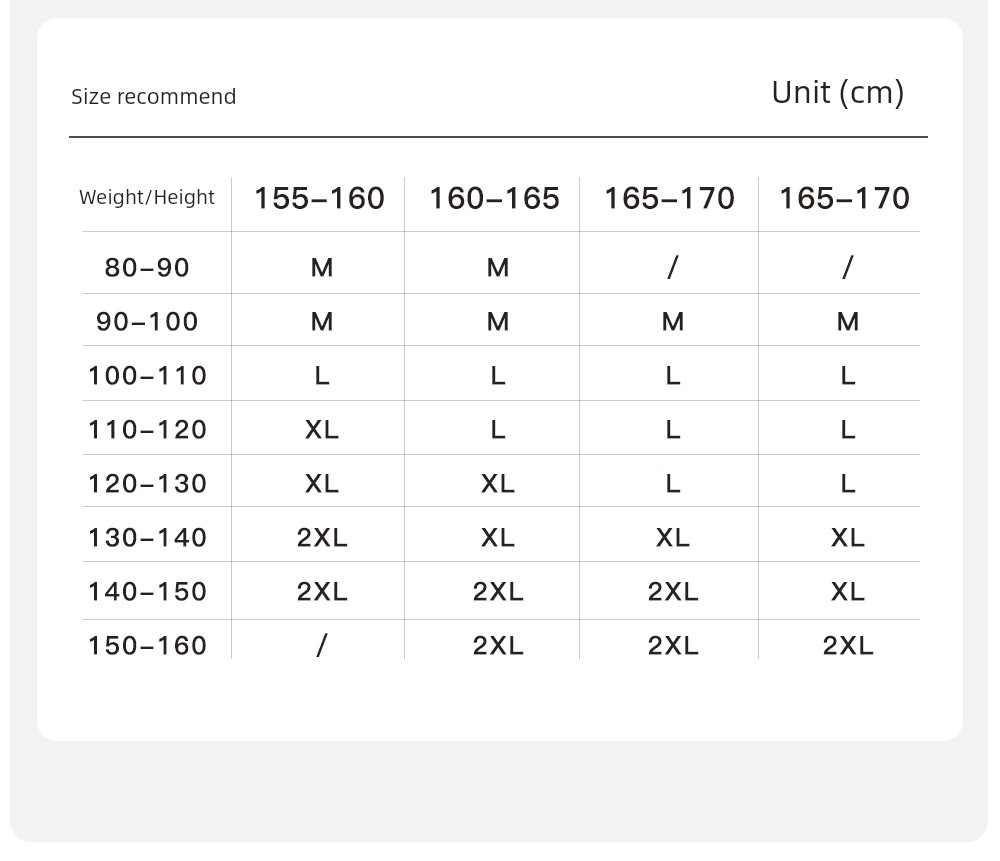
Task: Select the 90–100 weight row label
Action: (147, 321)
